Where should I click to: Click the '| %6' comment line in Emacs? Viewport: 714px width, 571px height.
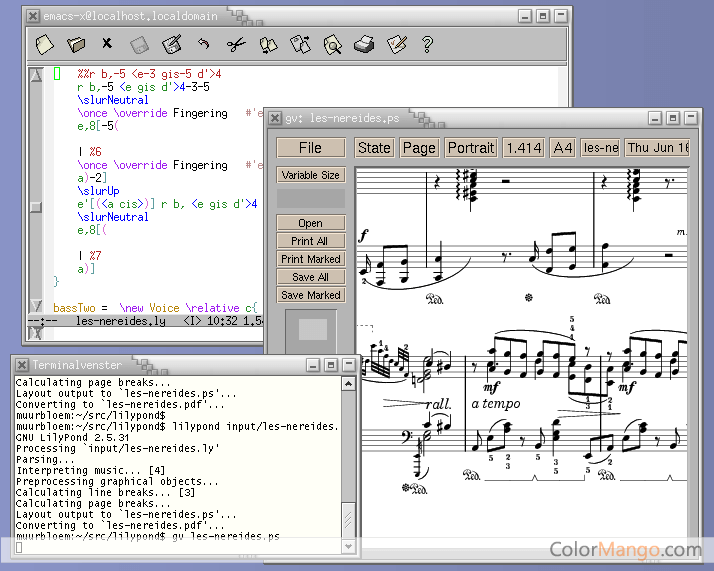tap(90, 152)
